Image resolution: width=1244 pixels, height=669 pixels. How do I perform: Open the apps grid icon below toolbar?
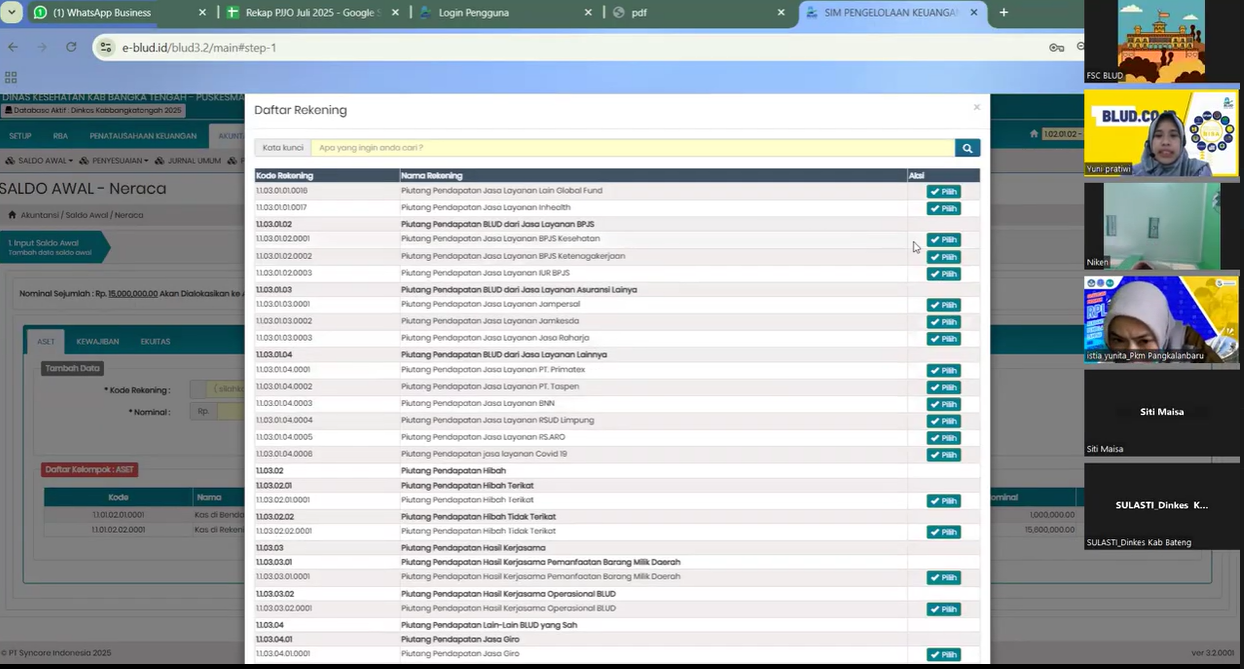click(11, 77)
